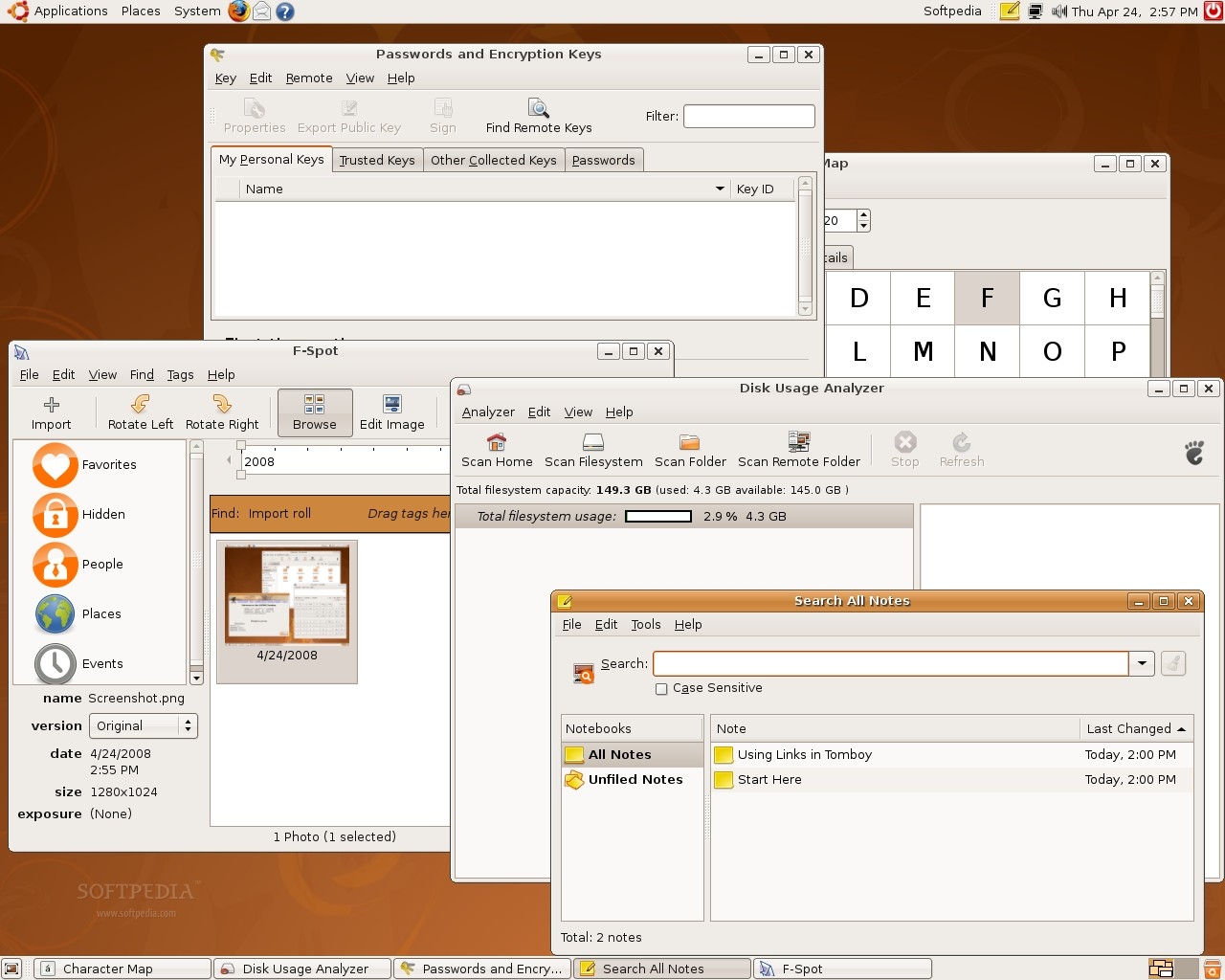Switch to the Passwords tab
This screenshot has height=980, width=1225.
tap(604, 161)
